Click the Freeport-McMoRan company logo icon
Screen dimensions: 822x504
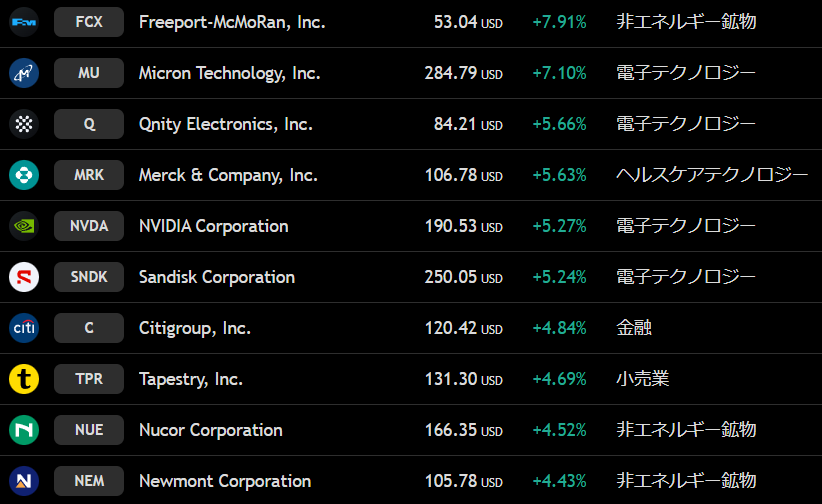click(x=24, y=22)
